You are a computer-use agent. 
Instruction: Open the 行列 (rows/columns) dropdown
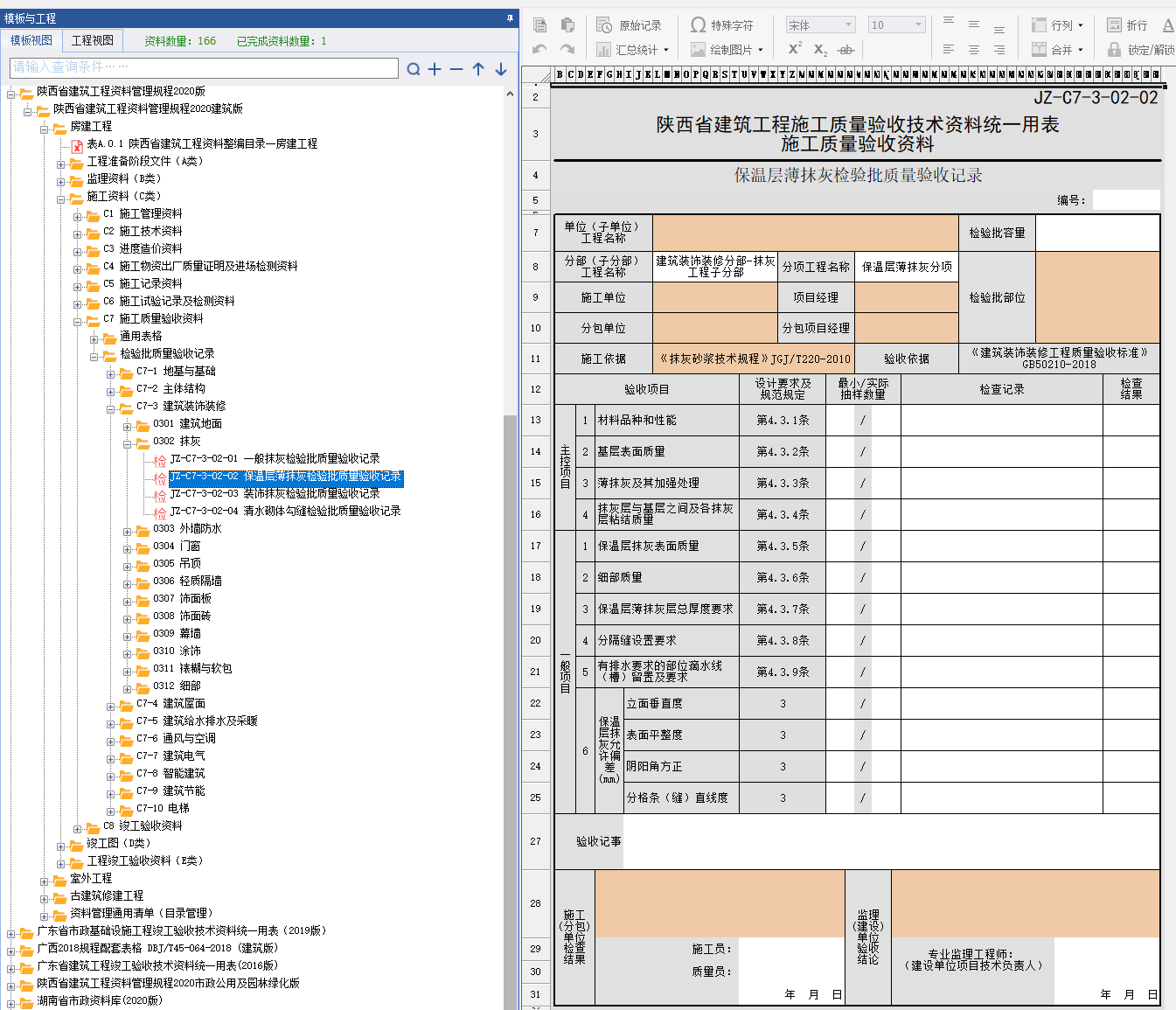click(1057, 25)
